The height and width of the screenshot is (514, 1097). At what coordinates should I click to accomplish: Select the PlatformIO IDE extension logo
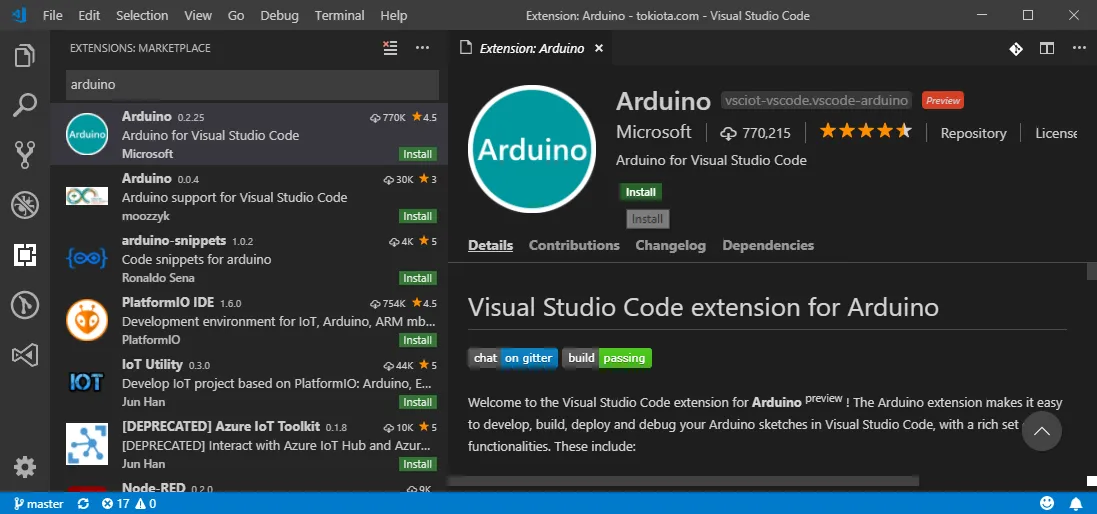(x=87, y=320)
